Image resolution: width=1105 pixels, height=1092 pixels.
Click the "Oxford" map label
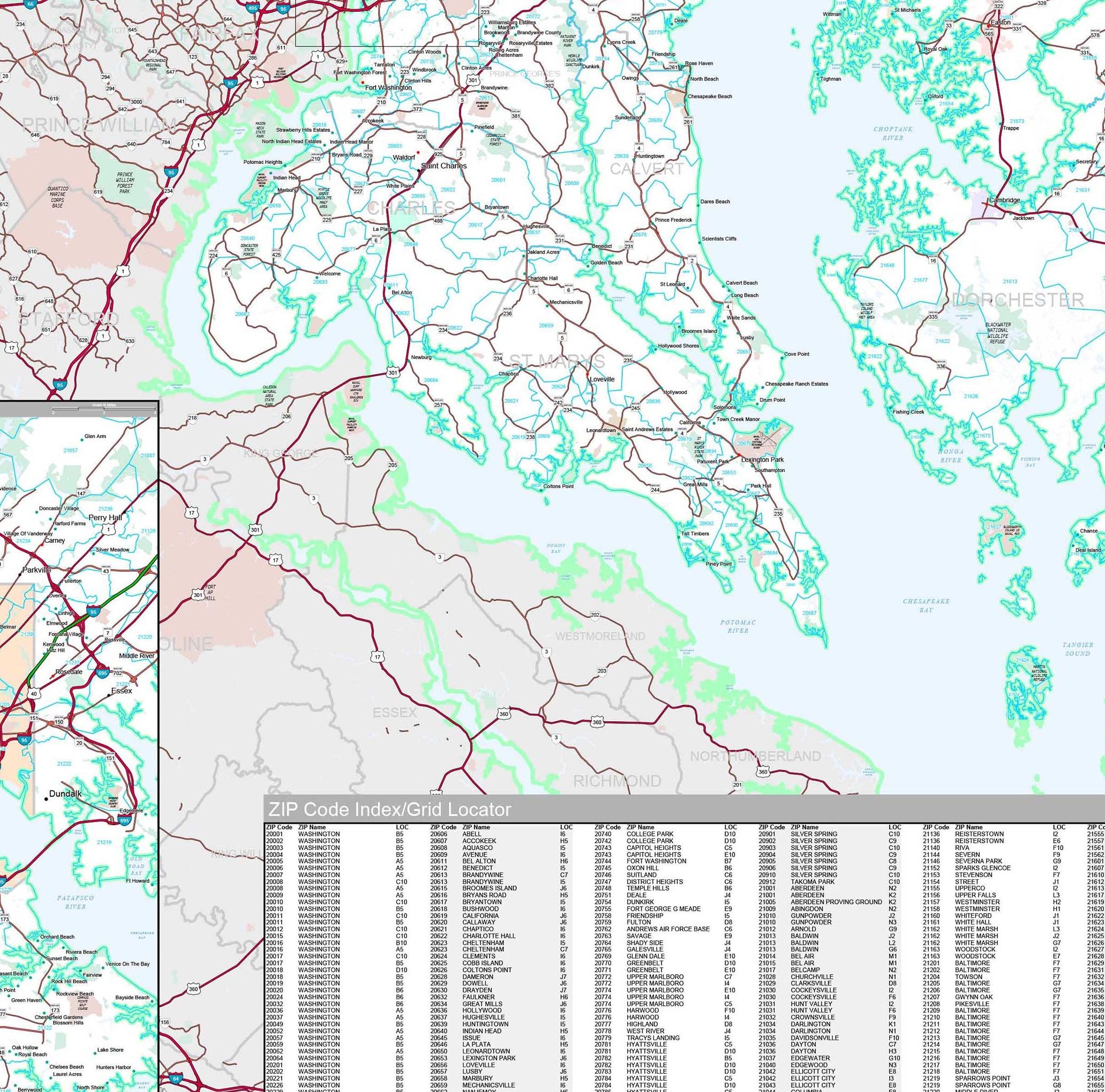tap(935, 96)
